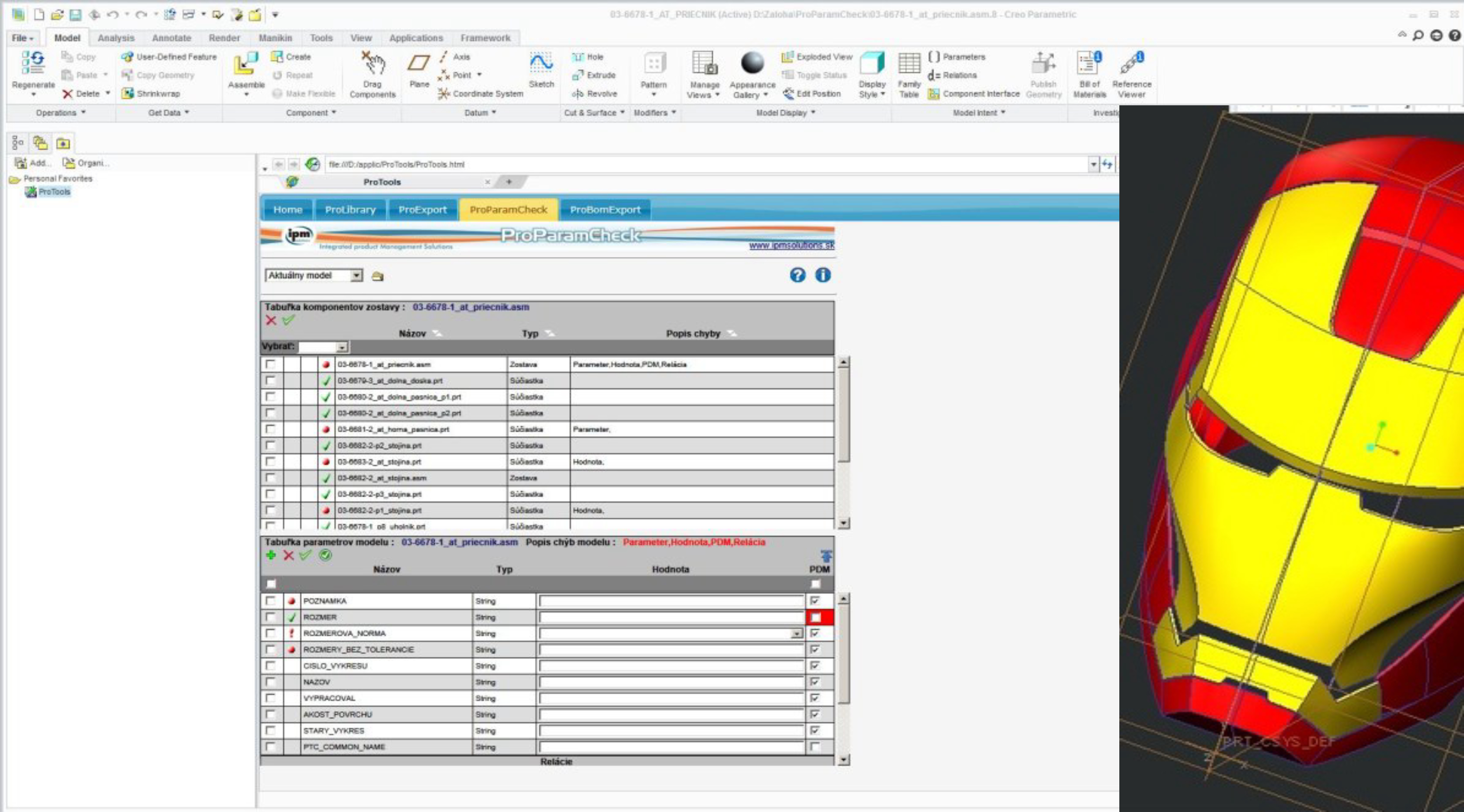Check the box next to the POZNAMKA parameter
Image resolution: width=1464 pixels, height=812 pixels.
[271, 601]
